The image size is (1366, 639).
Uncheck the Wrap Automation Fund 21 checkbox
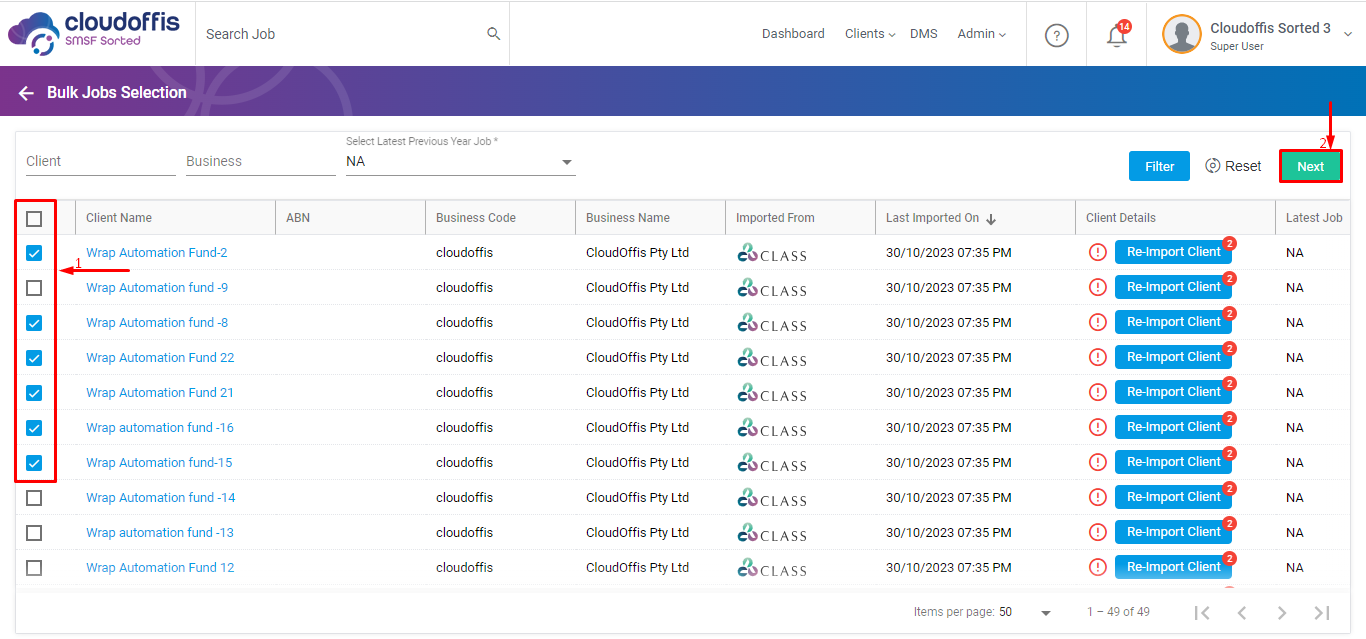(34, 393)
